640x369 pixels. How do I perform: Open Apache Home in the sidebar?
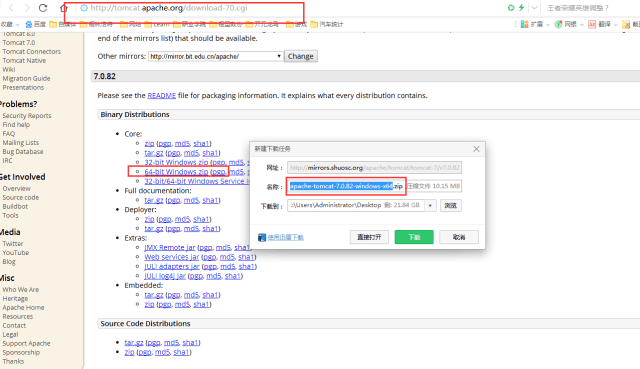point(23,307)
